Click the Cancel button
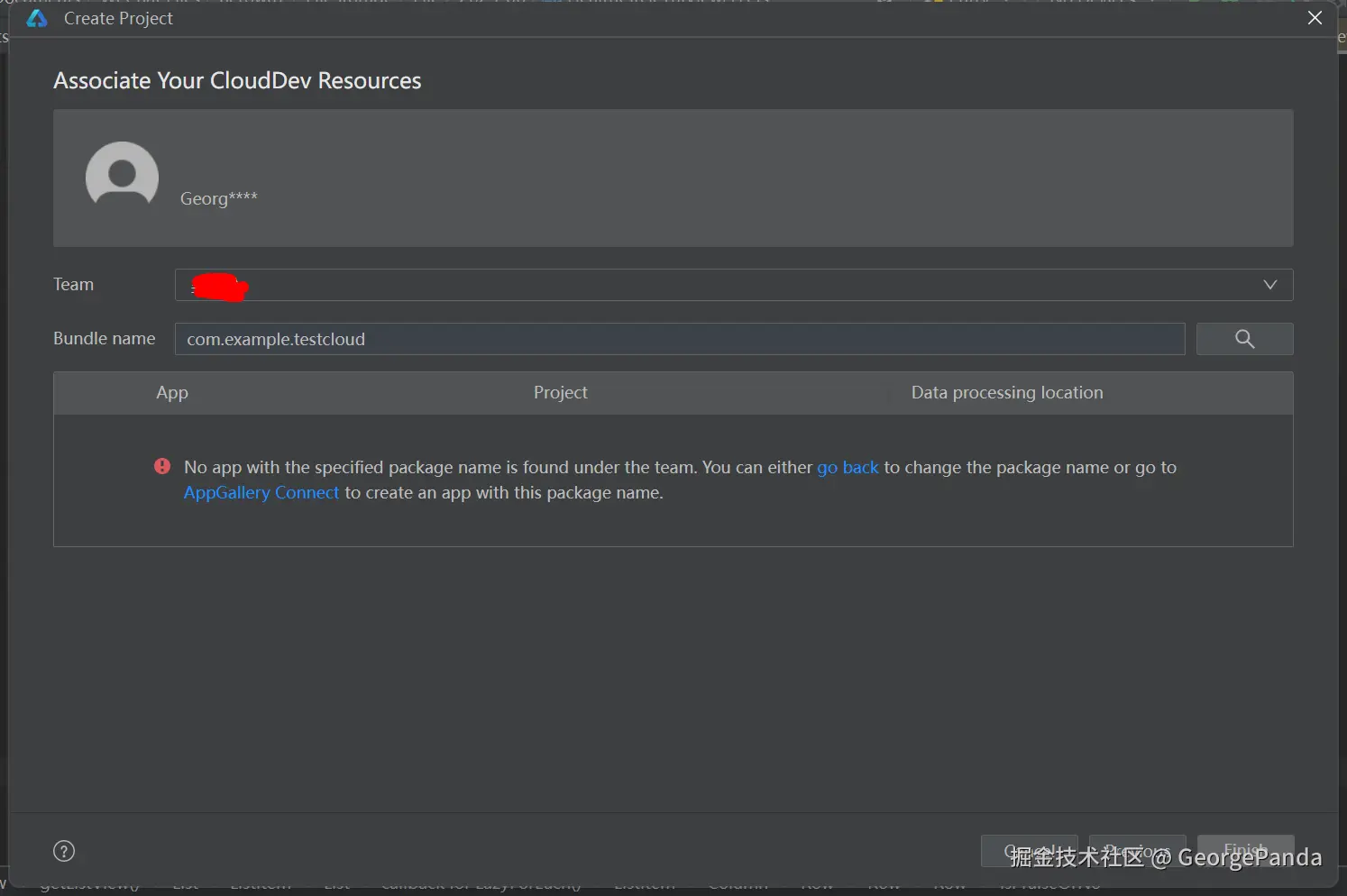 1029,851
